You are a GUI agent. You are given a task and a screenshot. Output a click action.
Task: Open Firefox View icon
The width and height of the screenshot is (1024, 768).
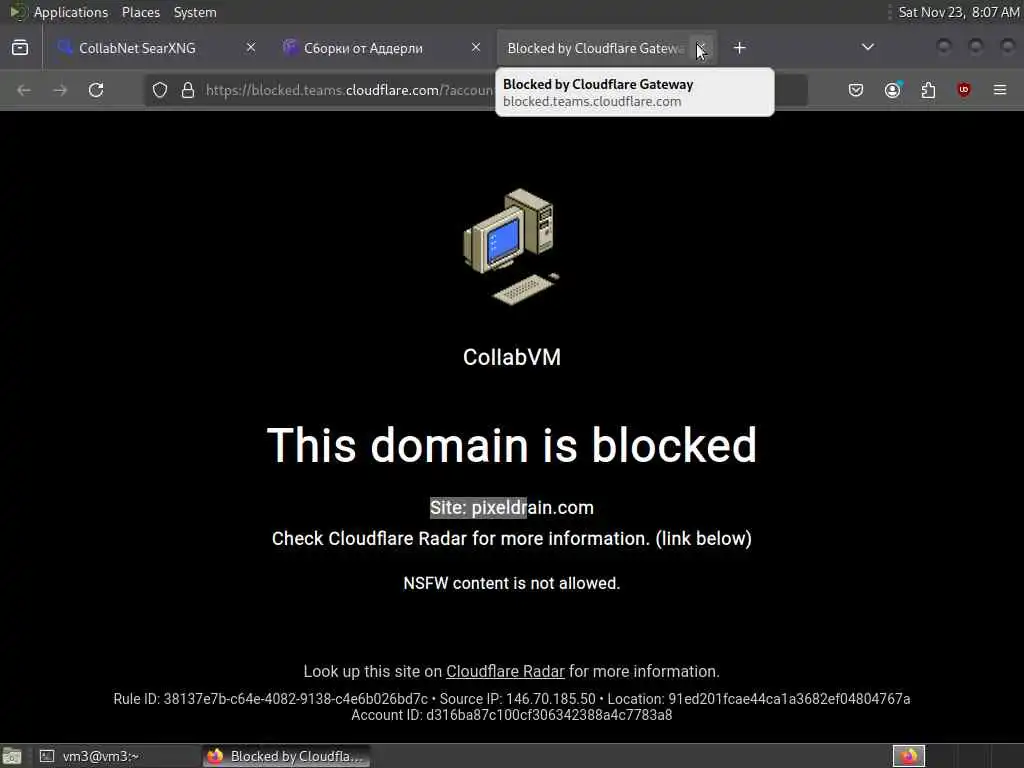20,48
